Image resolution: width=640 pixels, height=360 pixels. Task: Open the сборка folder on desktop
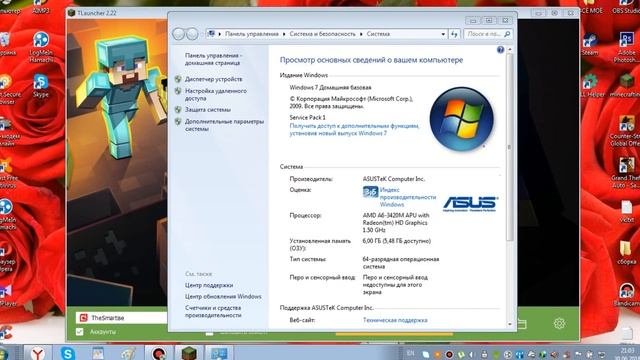click(627, 252)
